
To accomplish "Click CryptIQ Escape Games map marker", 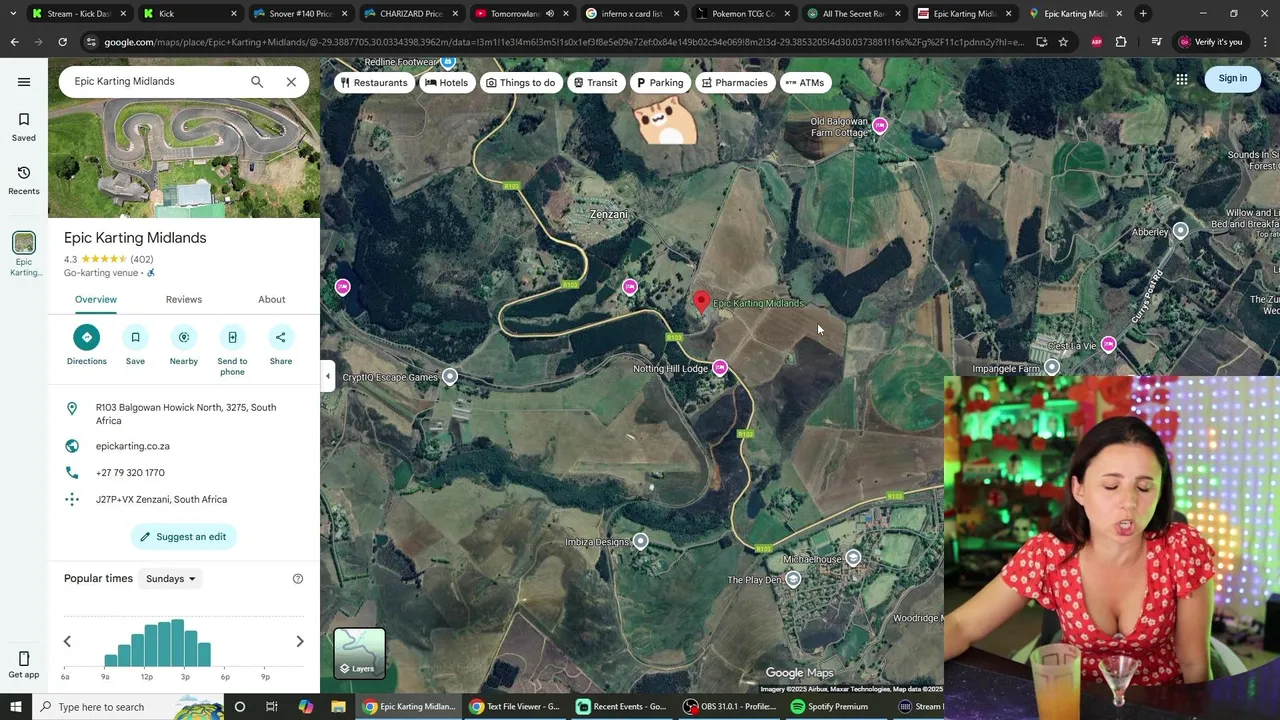I will coord(450,377).
